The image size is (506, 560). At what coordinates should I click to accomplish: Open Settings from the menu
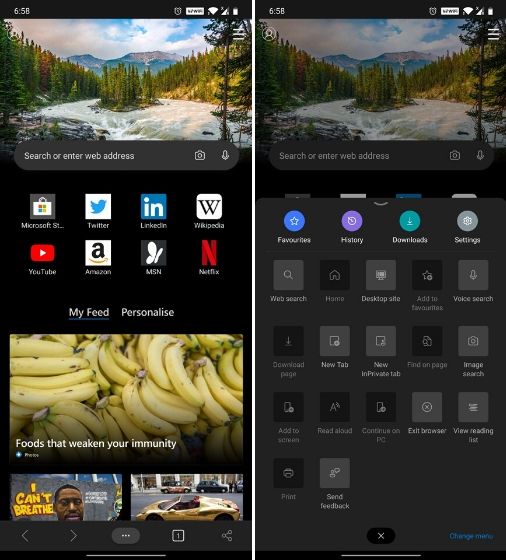[x=467, y=227]
